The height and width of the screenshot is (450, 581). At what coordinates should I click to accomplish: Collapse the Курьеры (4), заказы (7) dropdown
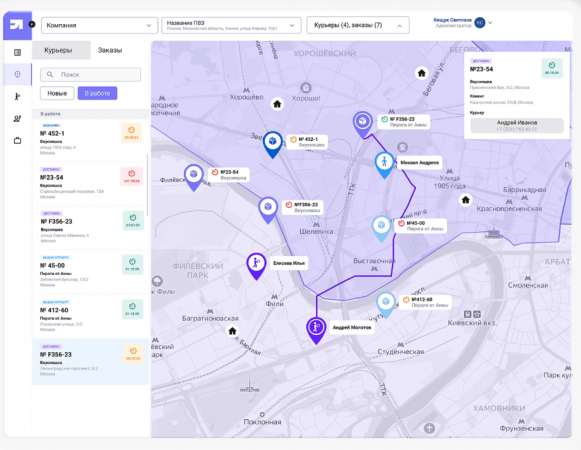click(x=358, y=25)
